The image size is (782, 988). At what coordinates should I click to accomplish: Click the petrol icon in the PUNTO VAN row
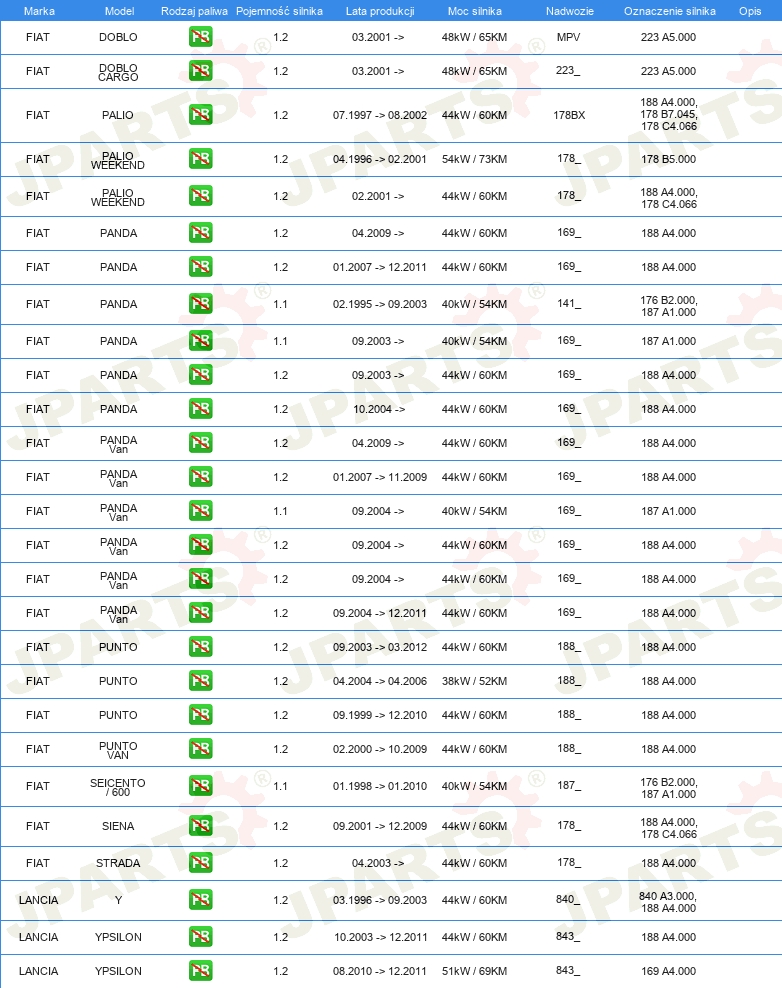click(x=200, y=749)
